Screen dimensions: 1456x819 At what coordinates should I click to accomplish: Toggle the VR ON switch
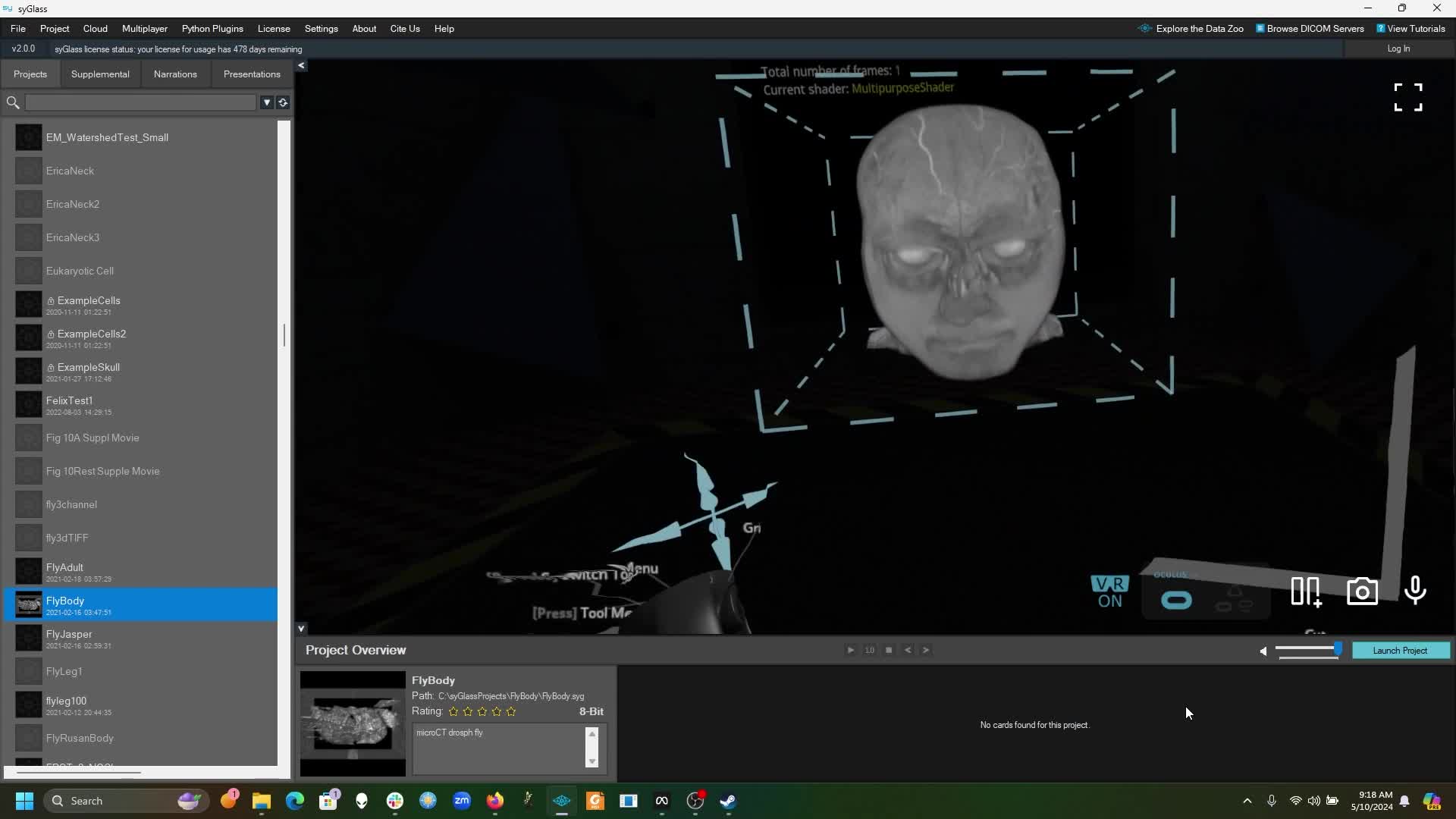coord(1109,591)
